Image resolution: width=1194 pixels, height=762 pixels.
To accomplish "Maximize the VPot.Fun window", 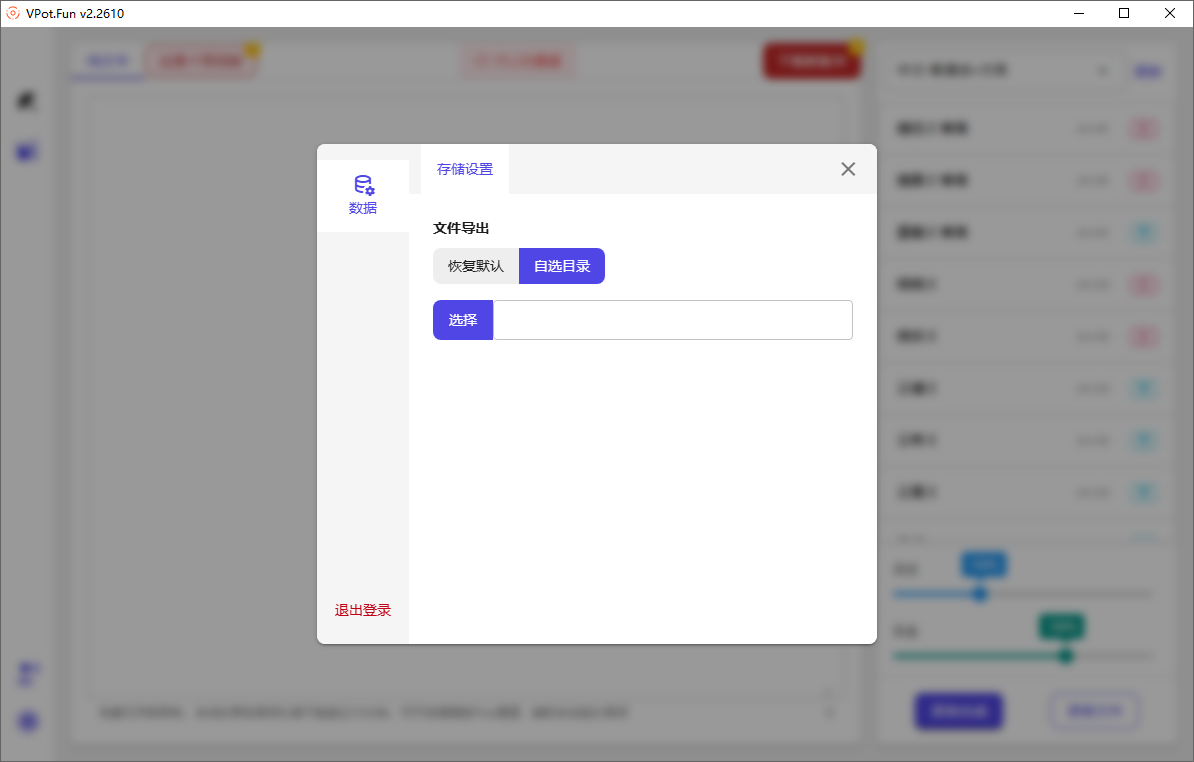I will click(x=1124, y=13).
